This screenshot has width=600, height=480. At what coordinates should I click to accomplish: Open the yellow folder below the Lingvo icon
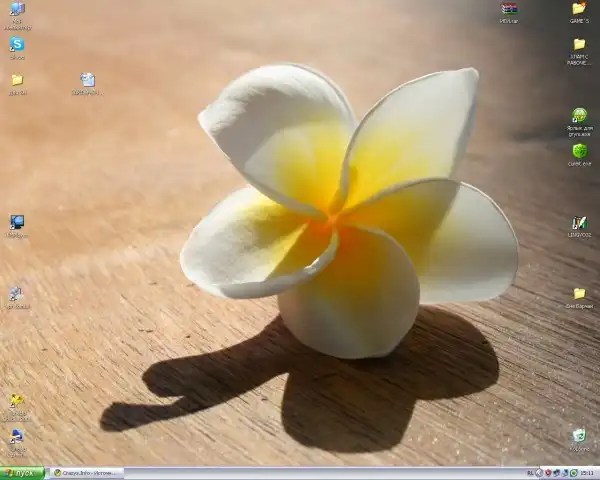point(579,294)
